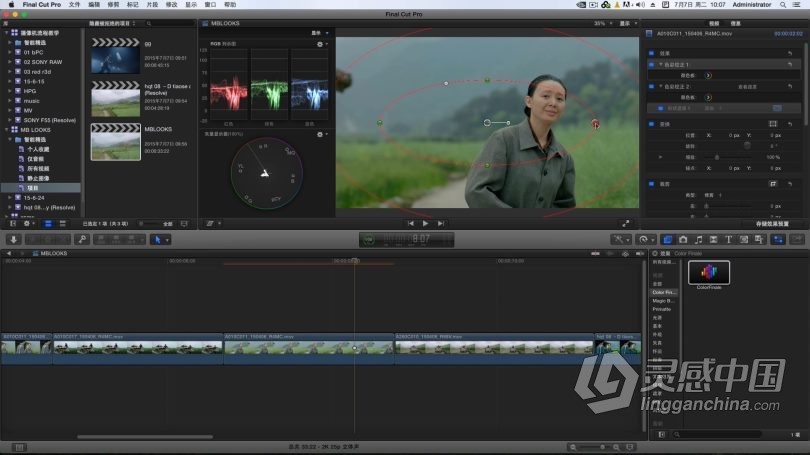Open the themes browser icon
The width and height of the screenshot is (810, 455).
[x=759, y=240]
